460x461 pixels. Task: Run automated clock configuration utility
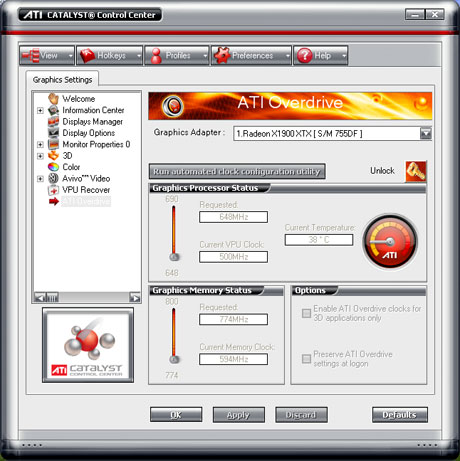pyautogui.click(x=237, y=171)
